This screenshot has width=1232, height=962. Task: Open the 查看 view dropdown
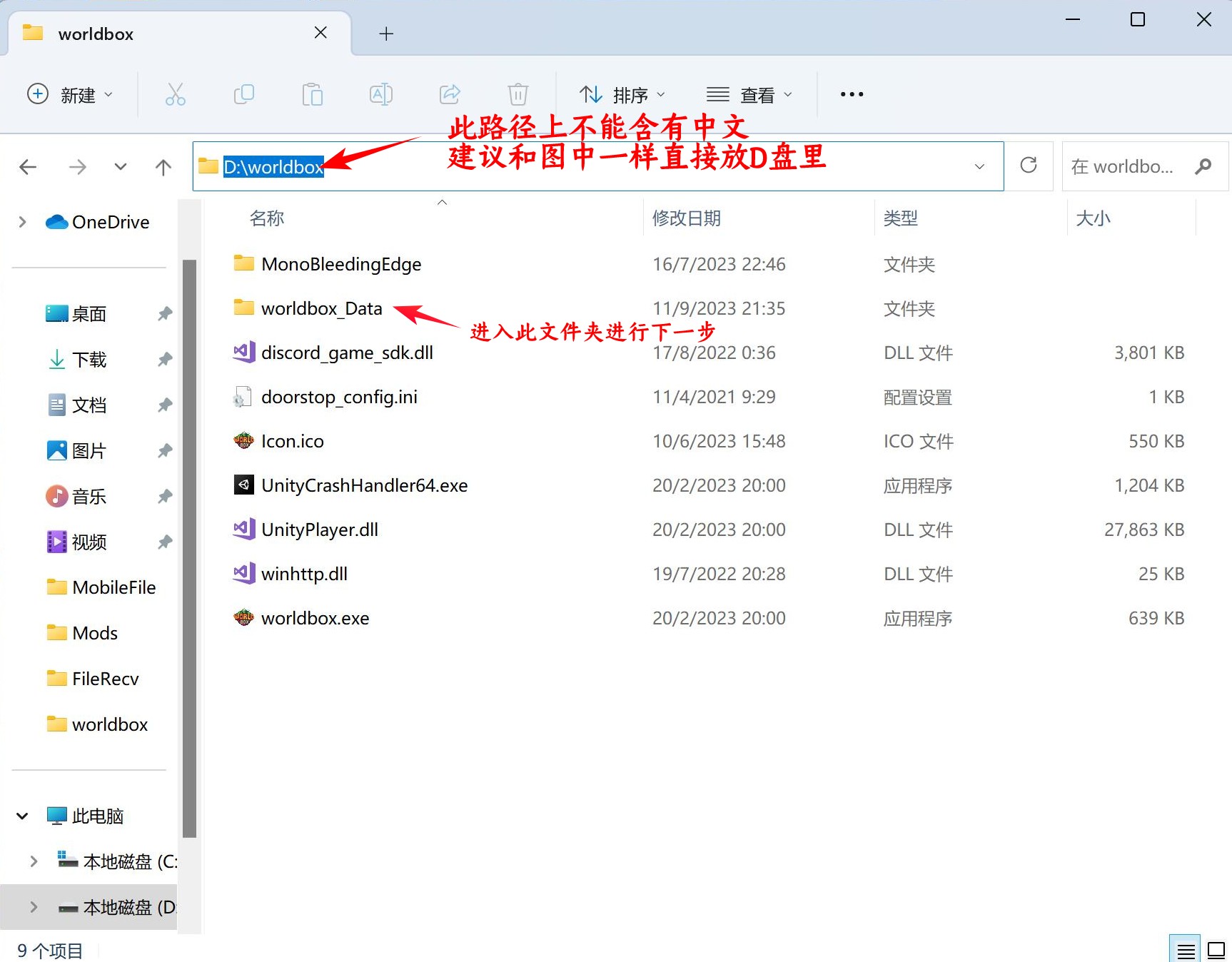tap(749, 94)
